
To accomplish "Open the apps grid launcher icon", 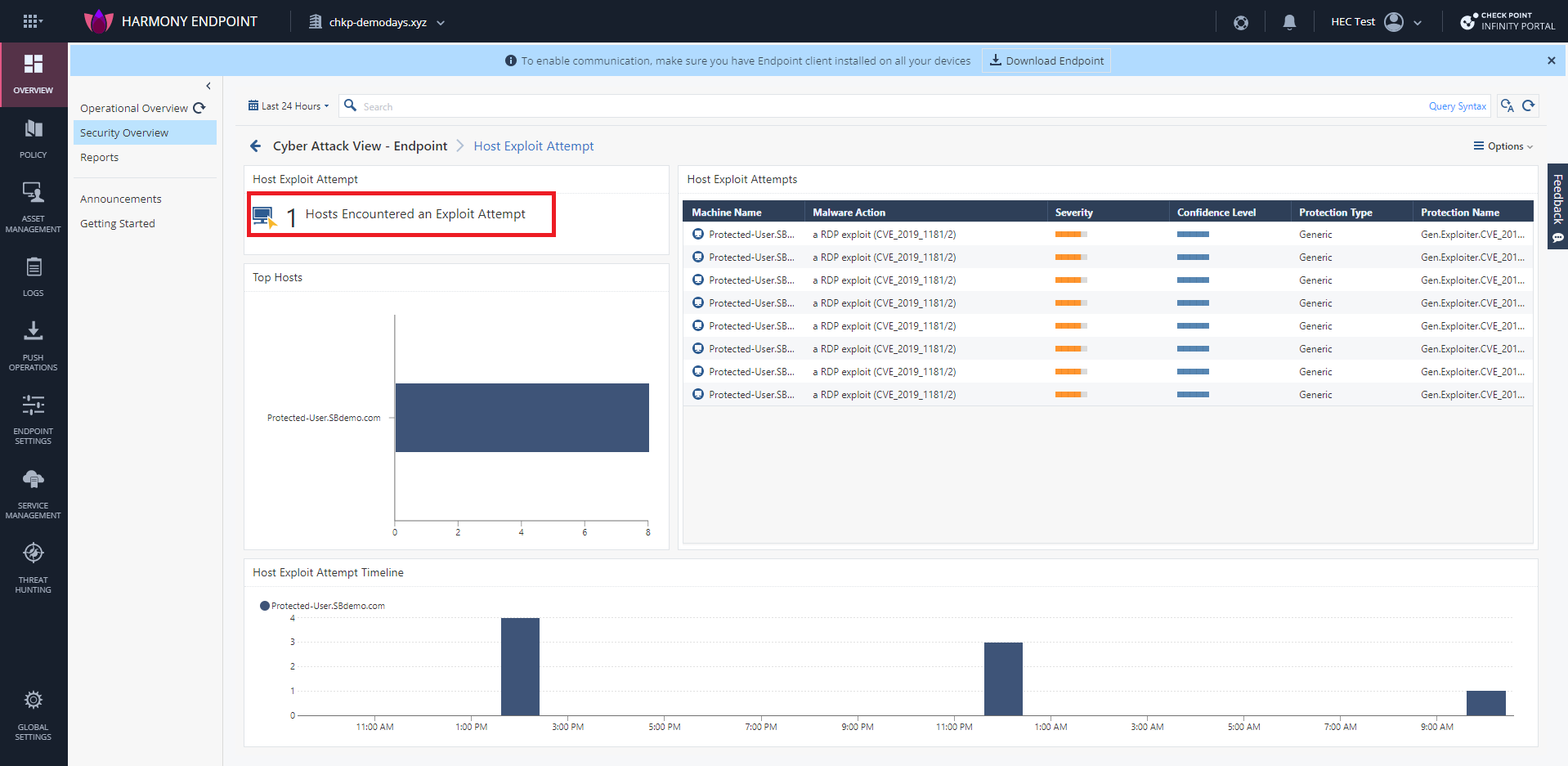I will click(31, 21).
